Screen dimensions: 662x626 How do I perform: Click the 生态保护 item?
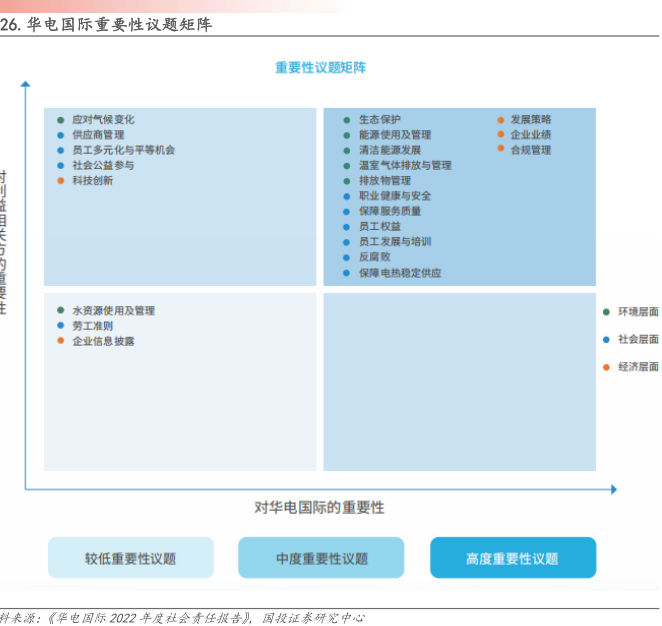pos(380,119)
